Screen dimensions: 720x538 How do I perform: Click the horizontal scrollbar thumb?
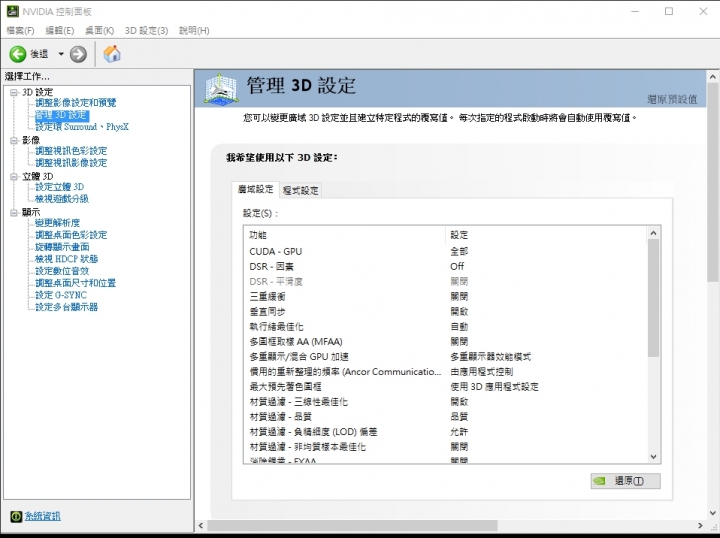click(352, 525)
